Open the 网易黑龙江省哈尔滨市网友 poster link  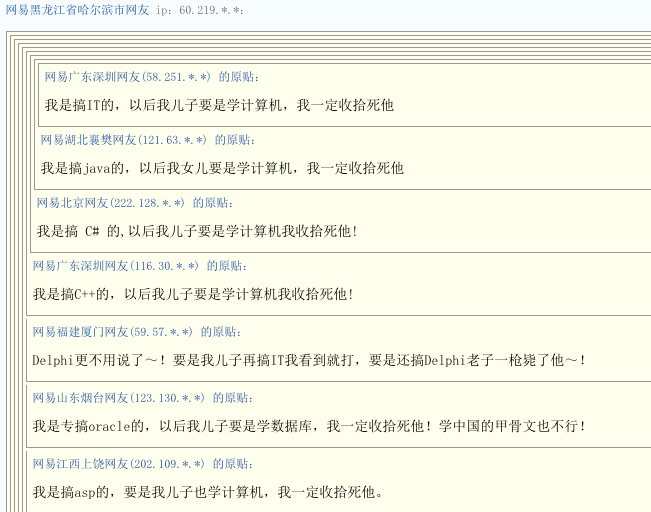pyautogui.click(x=77, y=10)
